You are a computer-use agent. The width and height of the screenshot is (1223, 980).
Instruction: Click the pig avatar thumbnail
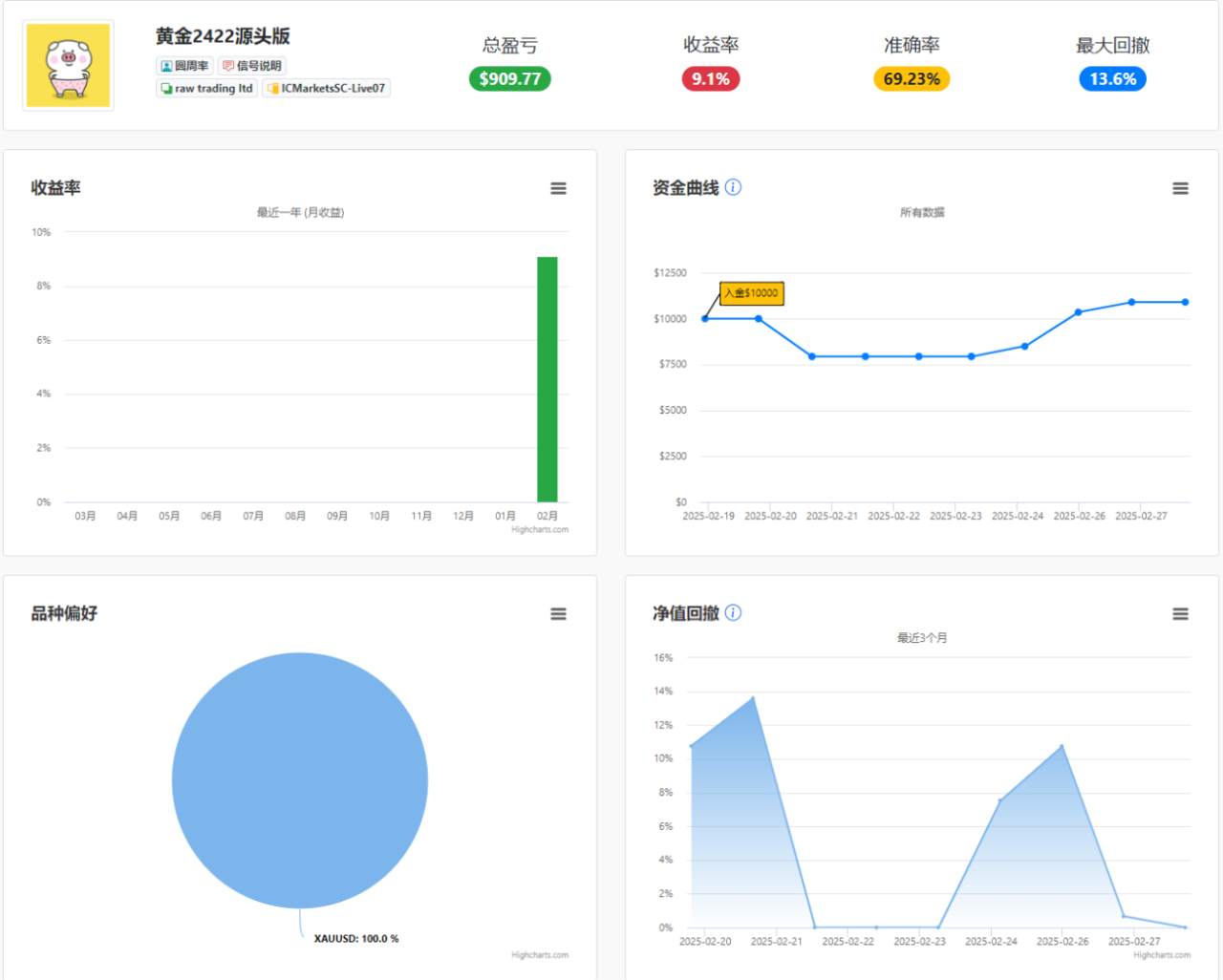pyautogui.click(x=68, y=66)
